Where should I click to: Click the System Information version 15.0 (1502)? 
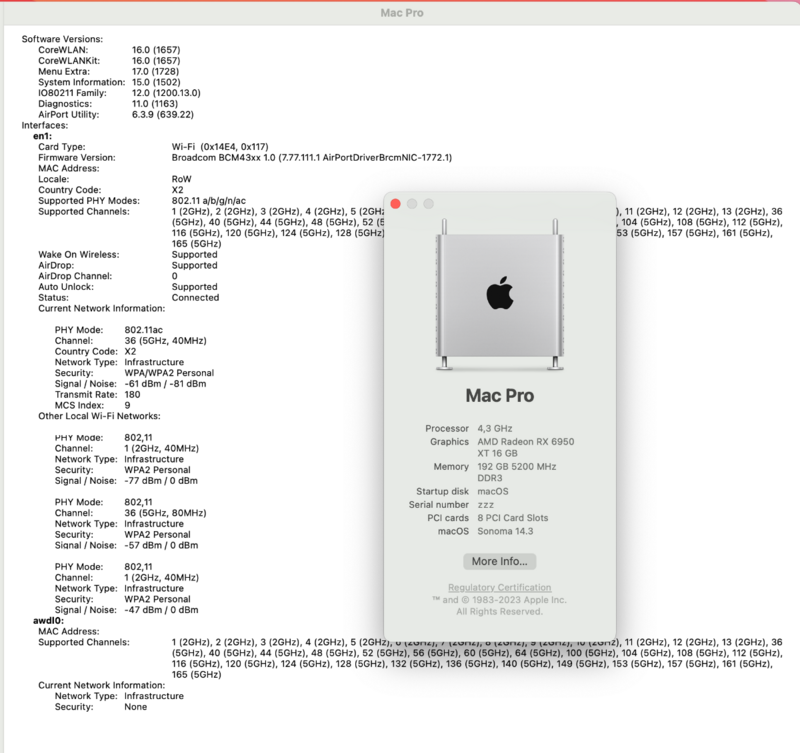[156, 82]
